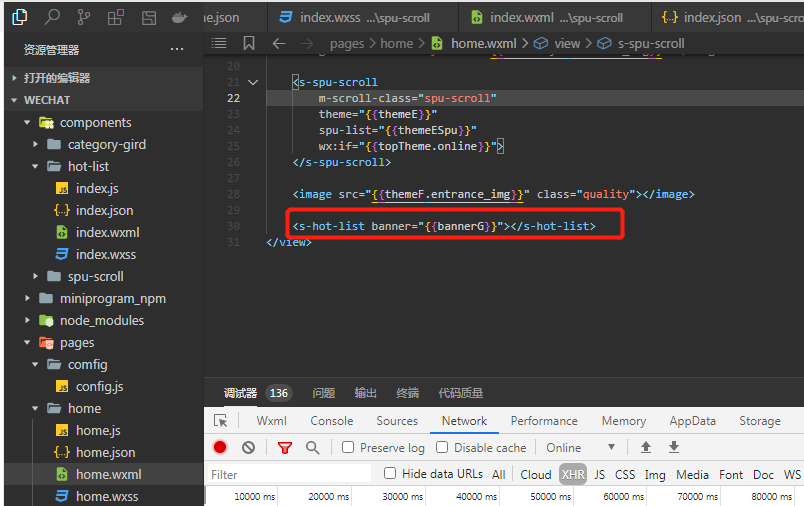Click the red record network log button

pos(220,448)
